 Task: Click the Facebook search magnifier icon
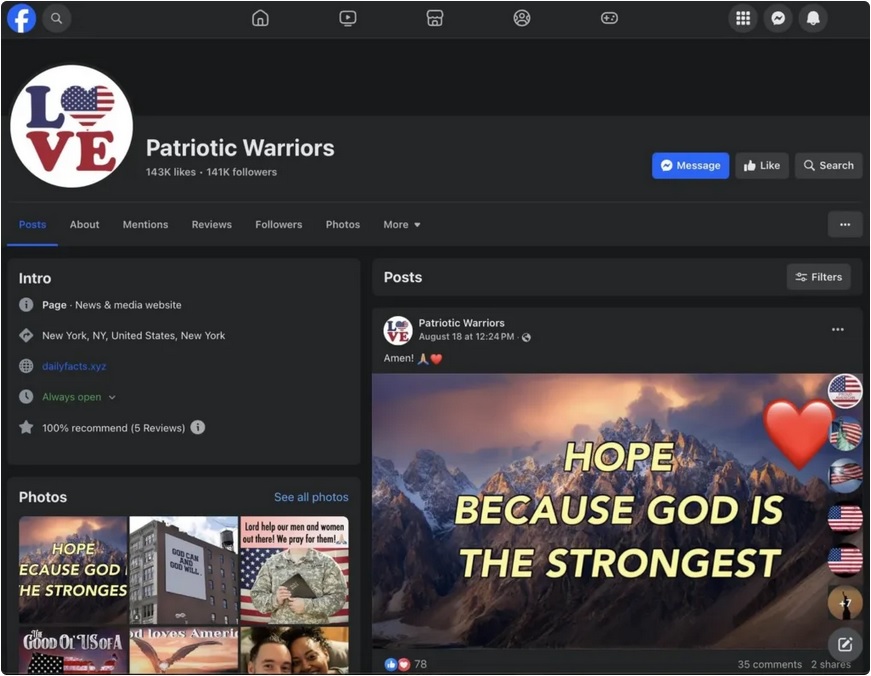57,18
